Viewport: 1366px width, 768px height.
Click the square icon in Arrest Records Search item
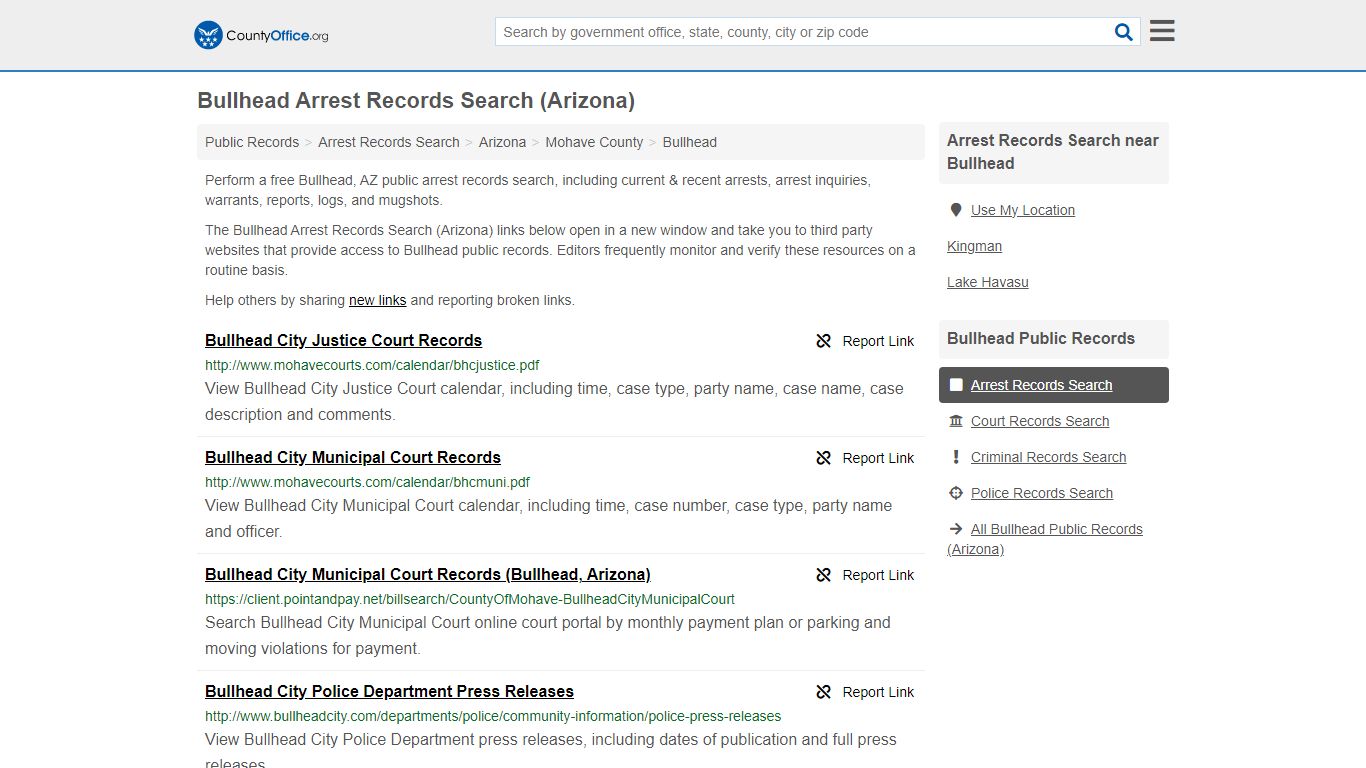(956, 385)
